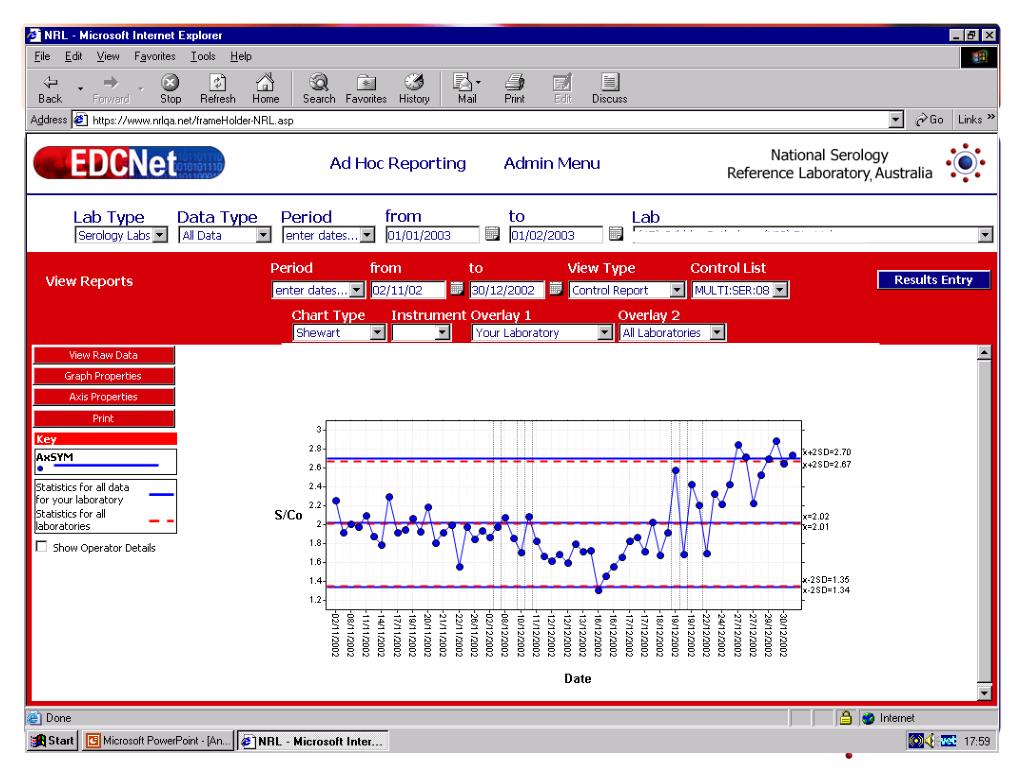Expand the View Type Control Report dropdown
Image resolution: width=1024 pixels, height=768 pixels.
677,290
